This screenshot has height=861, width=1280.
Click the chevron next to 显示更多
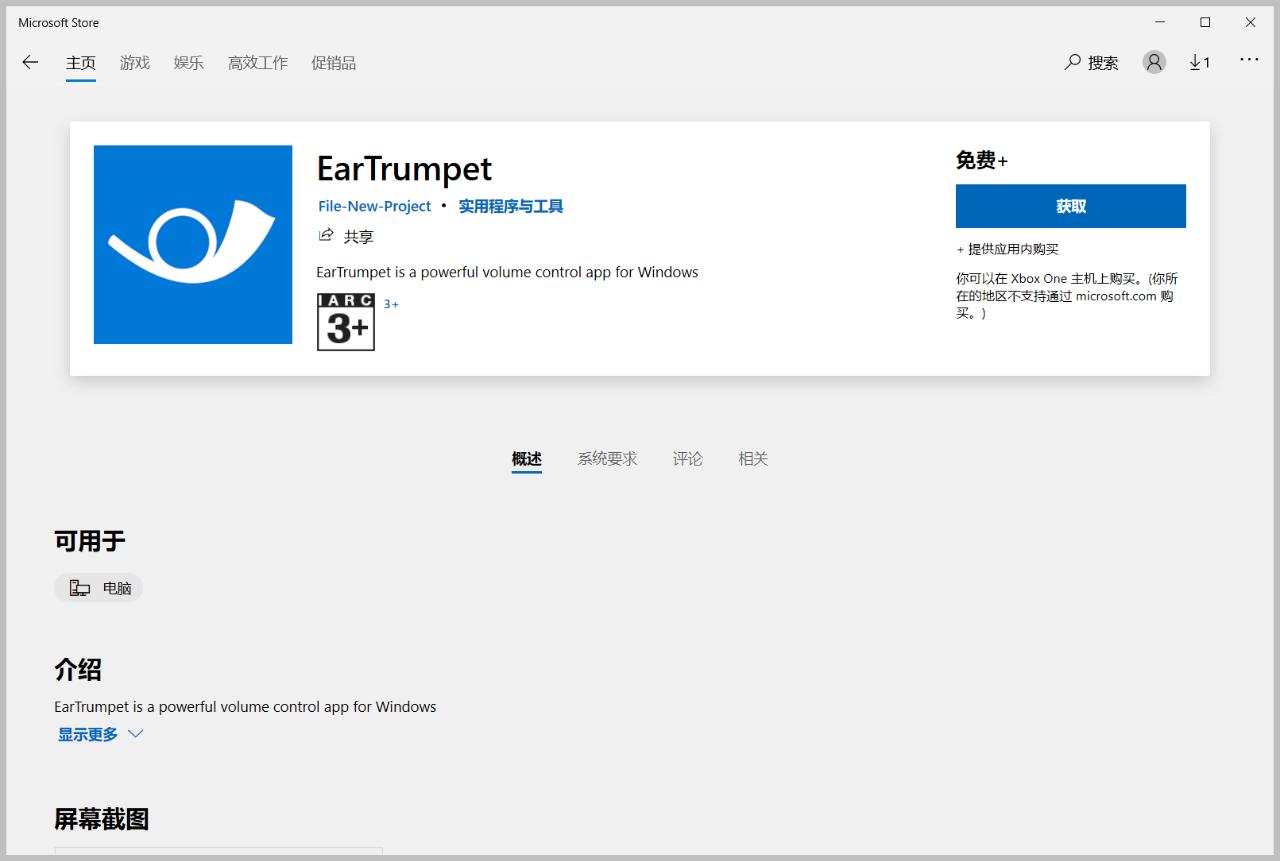tap(136, 734)
